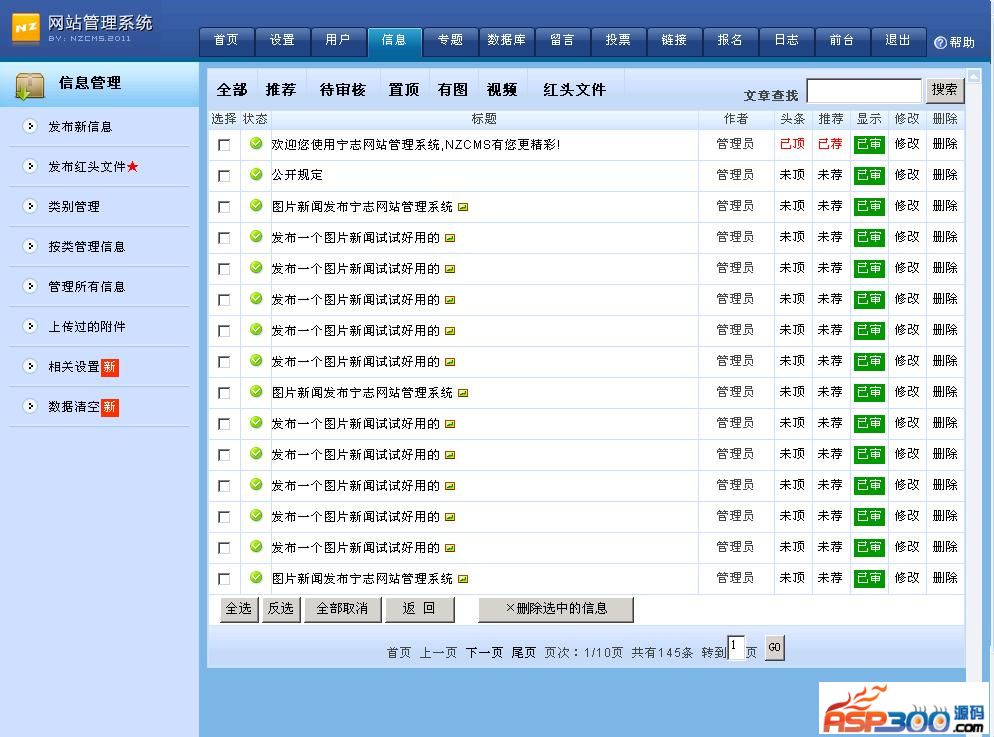Click the red 新 badge after 相关设置
994x737 pixels.
[x=110, y=367]
